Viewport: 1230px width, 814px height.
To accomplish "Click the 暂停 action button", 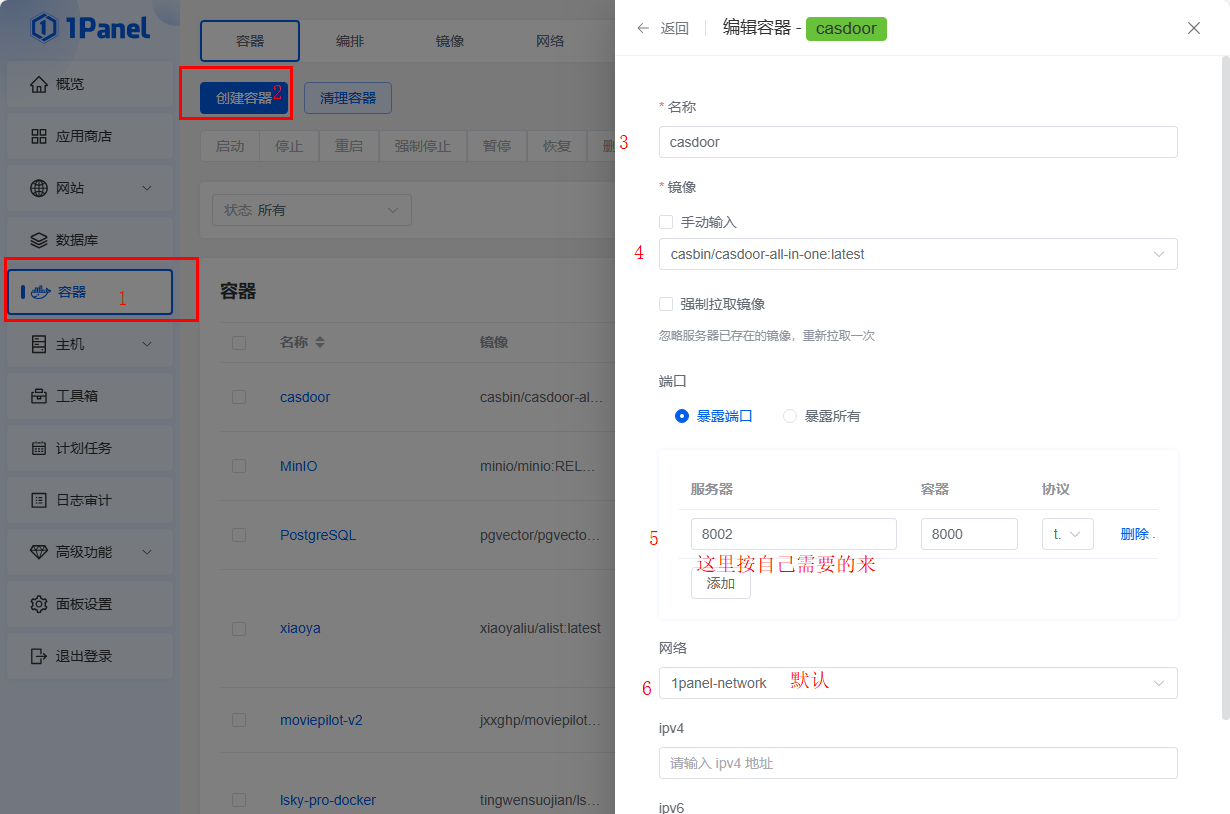I will coord(497,146).
